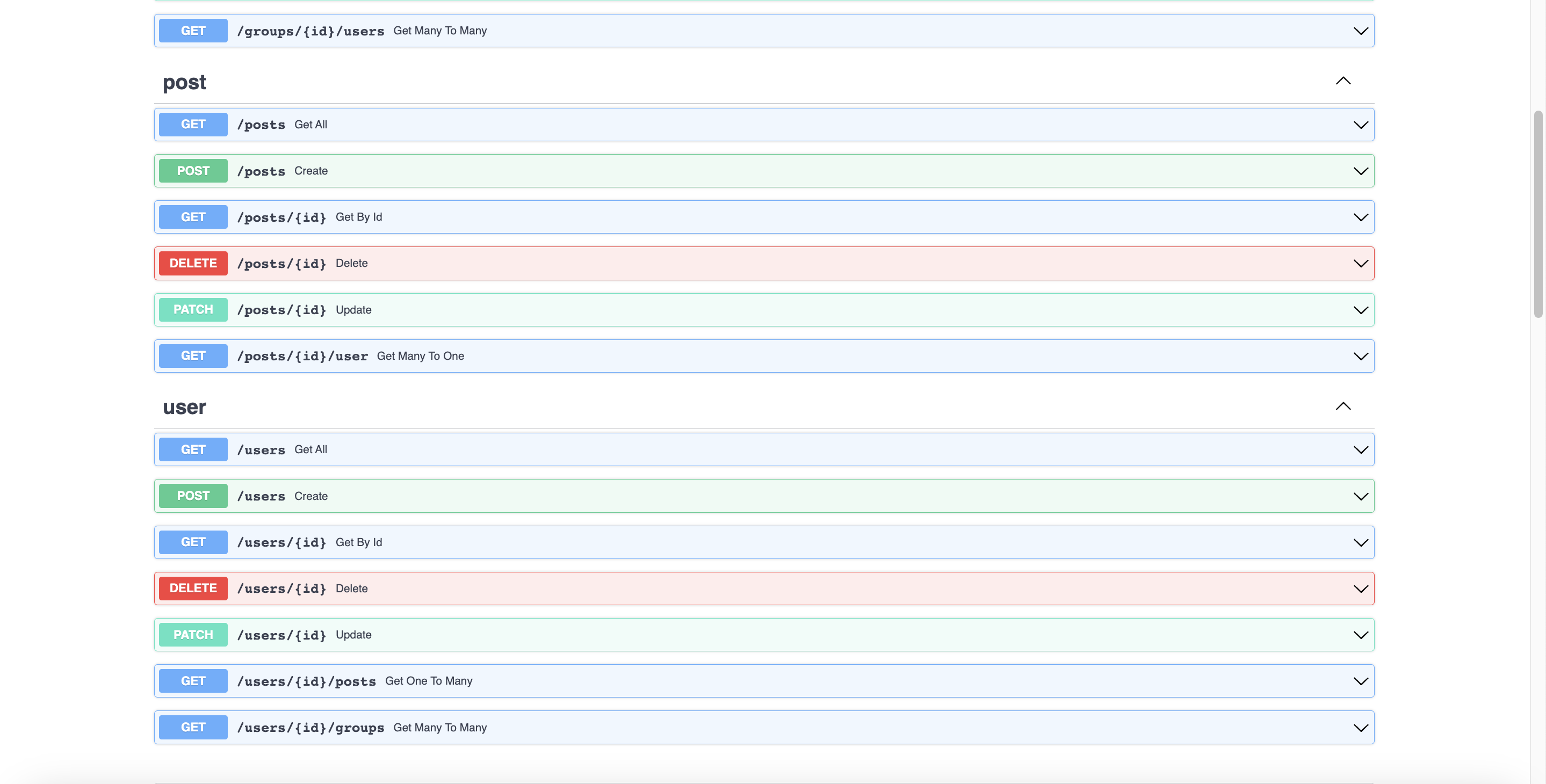
Task: Click the GET badge for /posts Get All
Action: pos(193,125)
